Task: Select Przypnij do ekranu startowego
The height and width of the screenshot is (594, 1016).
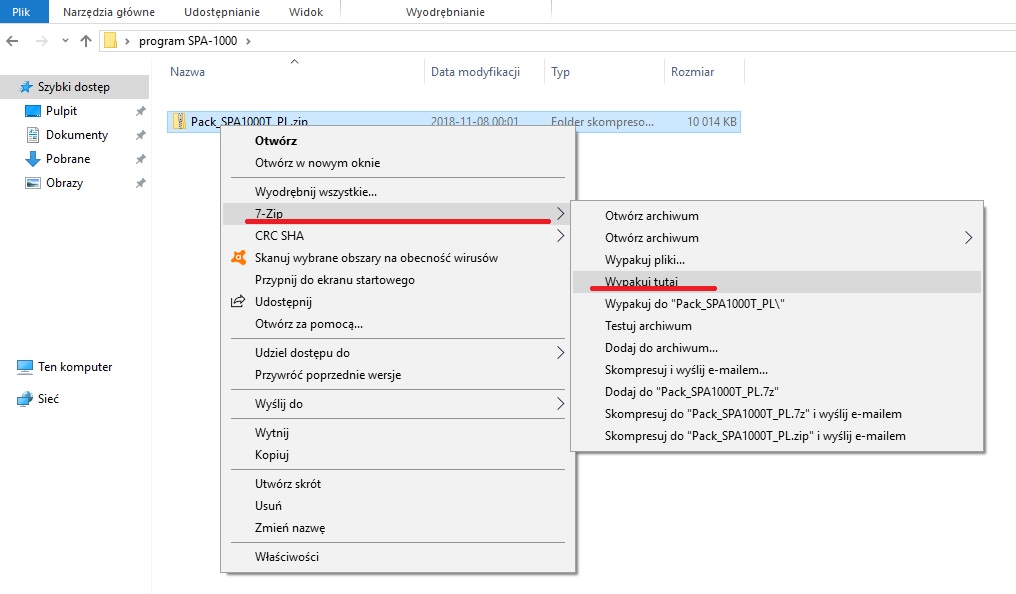Action: click(334, 280)
